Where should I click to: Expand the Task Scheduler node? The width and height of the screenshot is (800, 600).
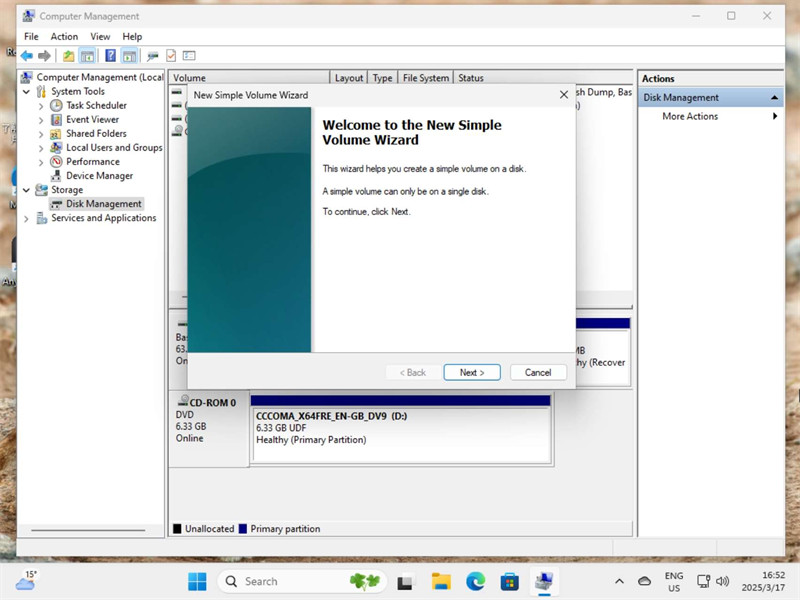click(41, 106)
